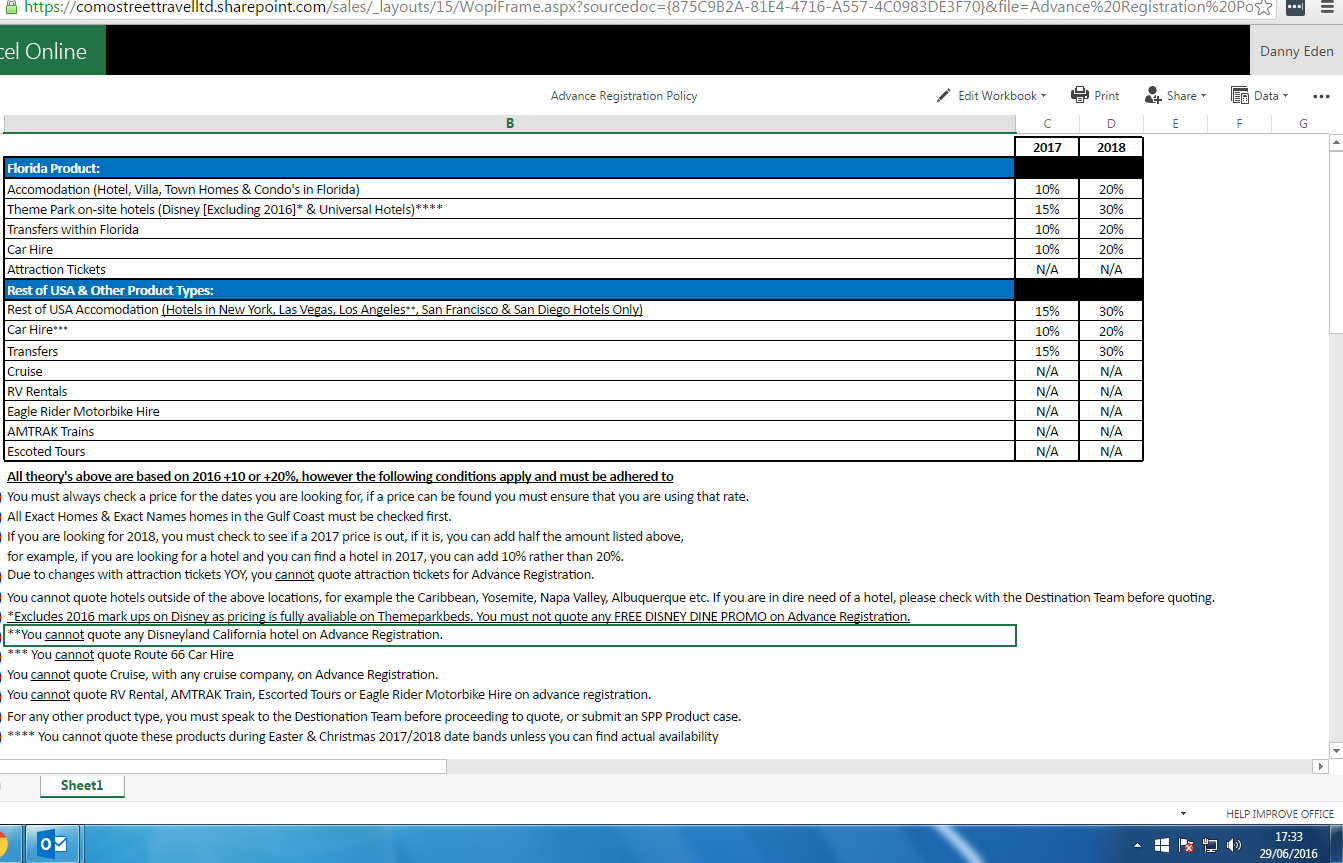This screenshot has height=863, width=1343.
Task: Select the FREE DISNEY DINE PROMO note
Action: pyautogui.click(x=459, y=616)
